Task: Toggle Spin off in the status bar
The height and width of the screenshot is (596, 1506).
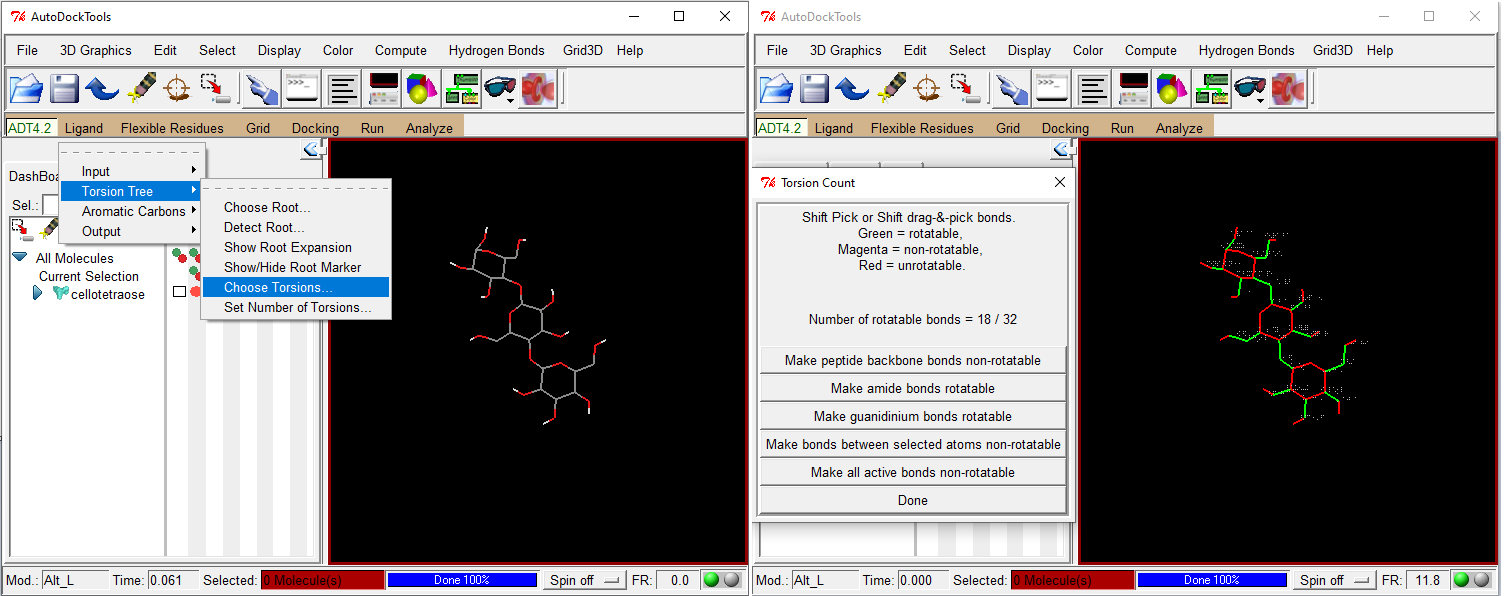Action: coord(583,580)
